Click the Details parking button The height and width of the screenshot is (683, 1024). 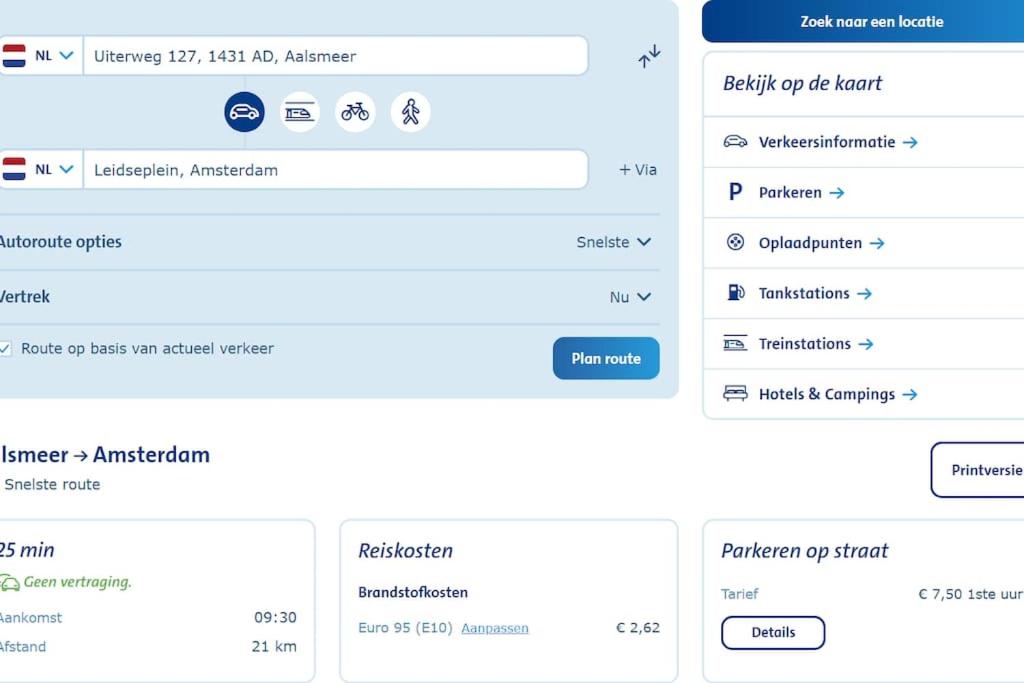pos(773,633)
